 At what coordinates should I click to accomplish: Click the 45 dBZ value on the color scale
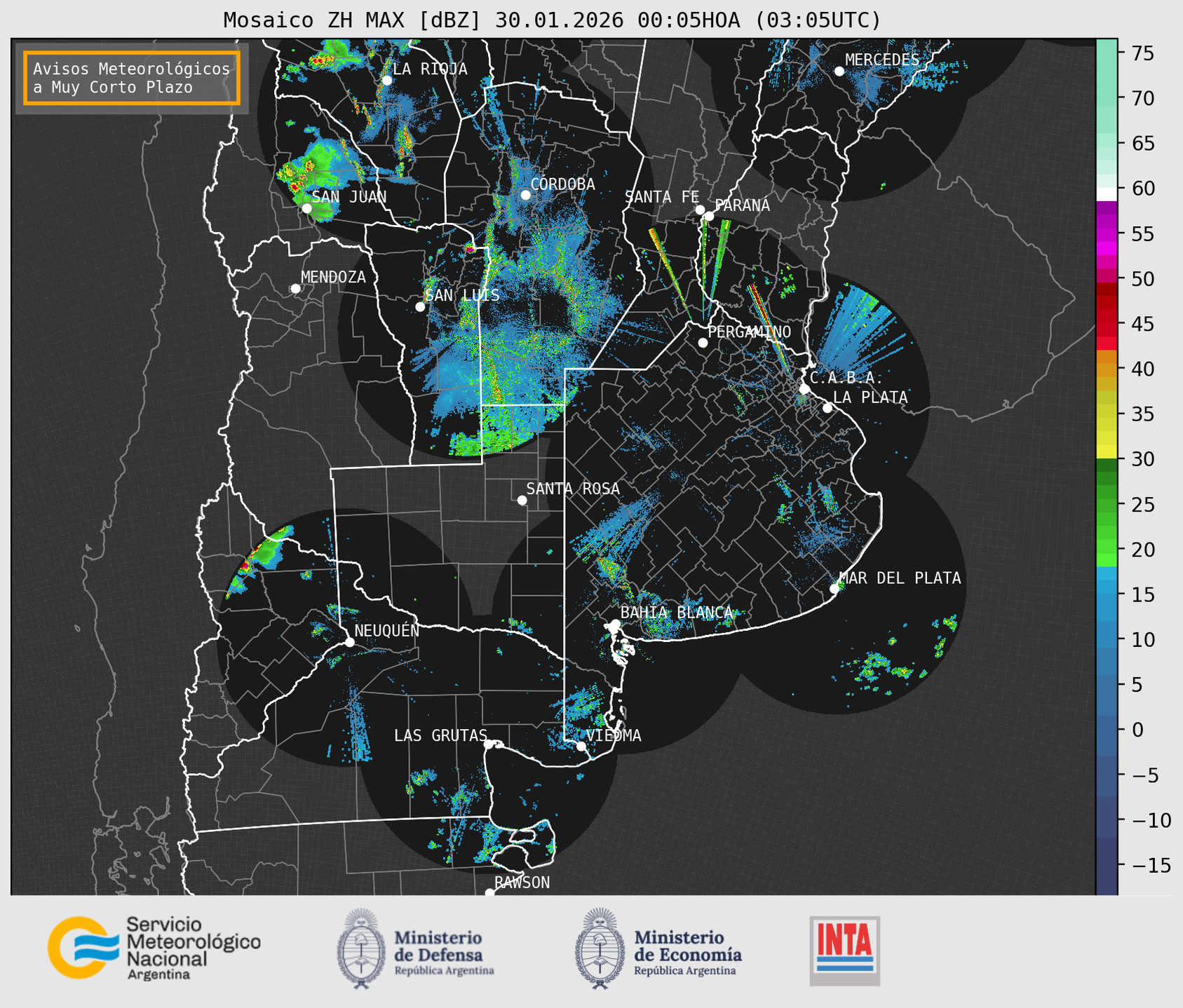coord(1142,324)
